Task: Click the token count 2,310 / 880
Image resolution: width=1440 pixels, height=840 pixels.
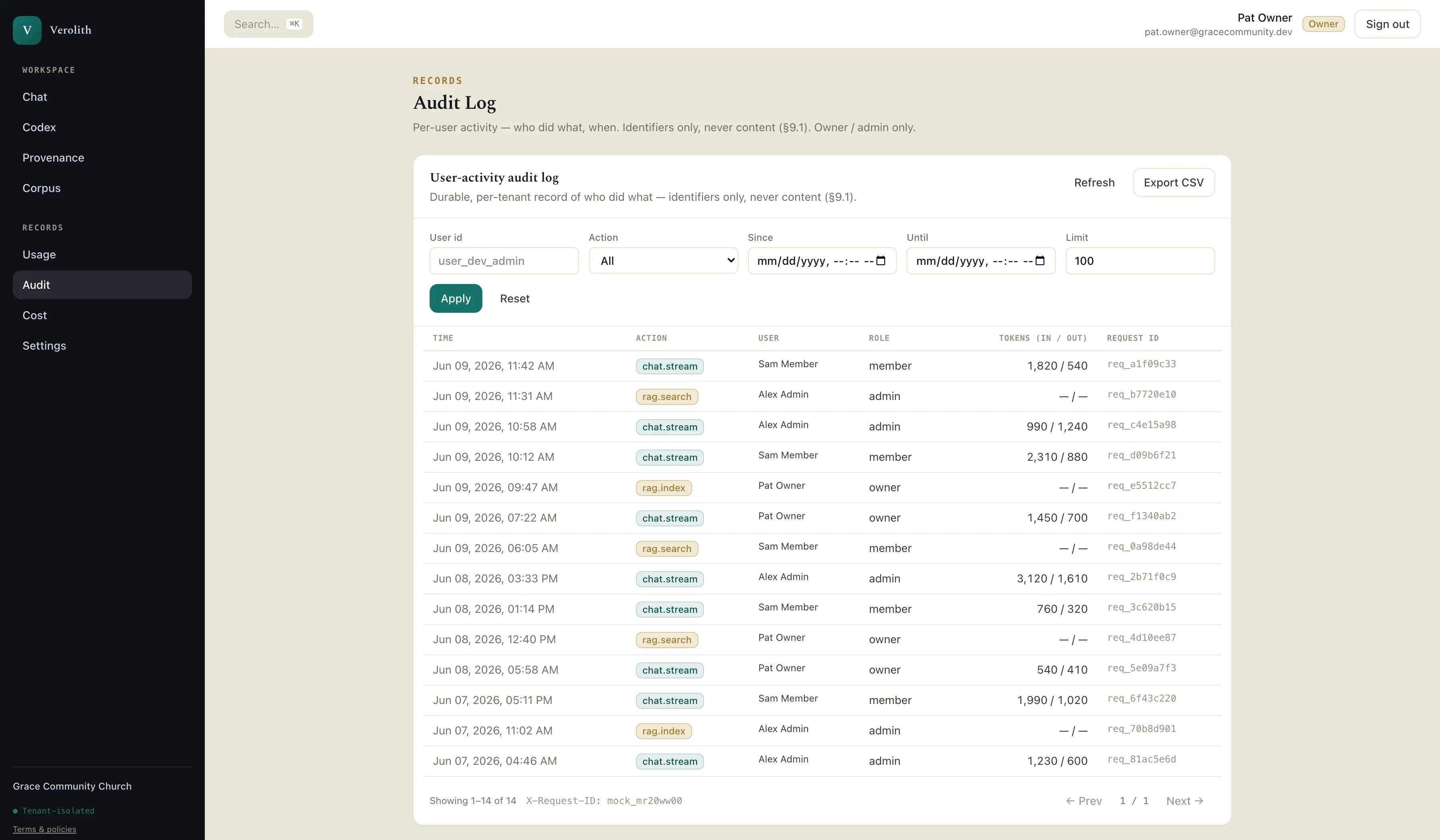Action: (1056, 456)
